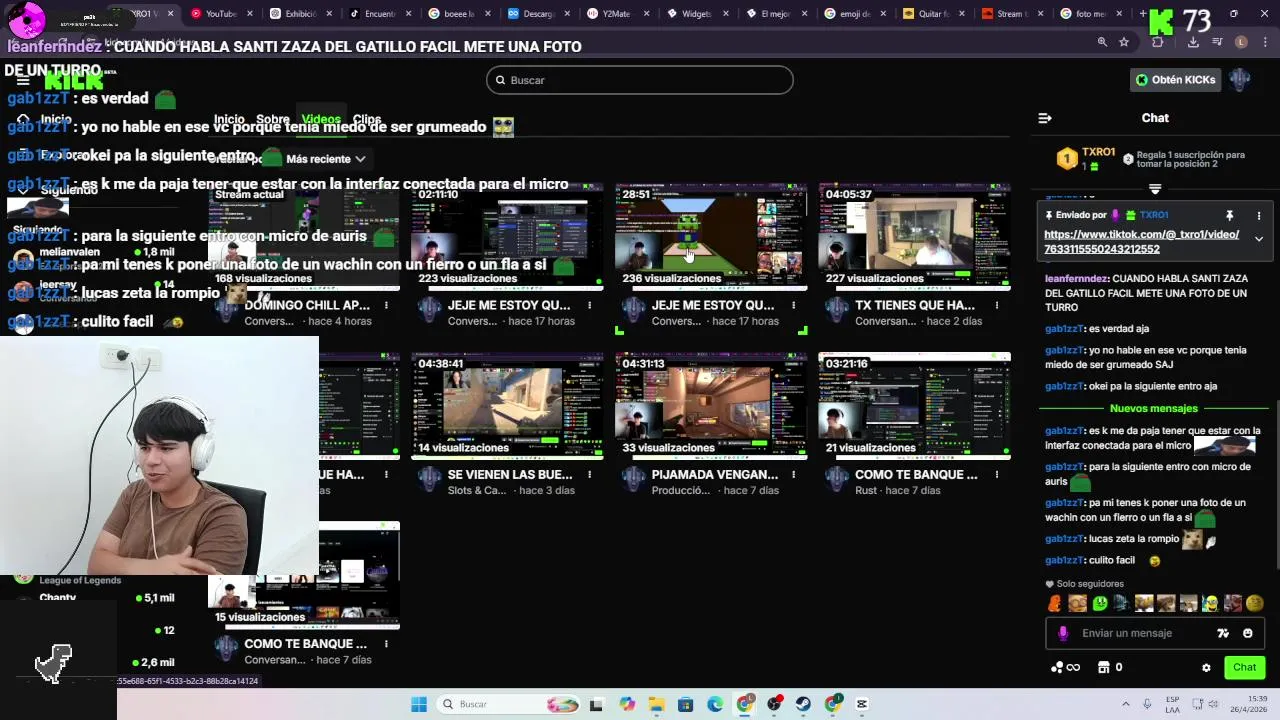Open options for SE VIENEN LAS BUE video
Screen dimensions: 1280x720
click(590, 475)
